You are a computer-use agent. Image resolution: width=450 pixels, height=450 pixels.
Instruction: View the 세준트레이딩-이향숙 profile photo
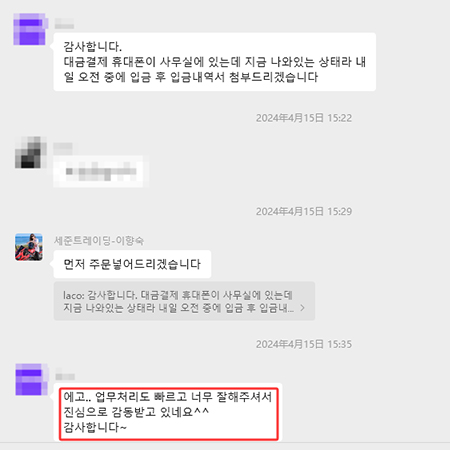point(29,247)
